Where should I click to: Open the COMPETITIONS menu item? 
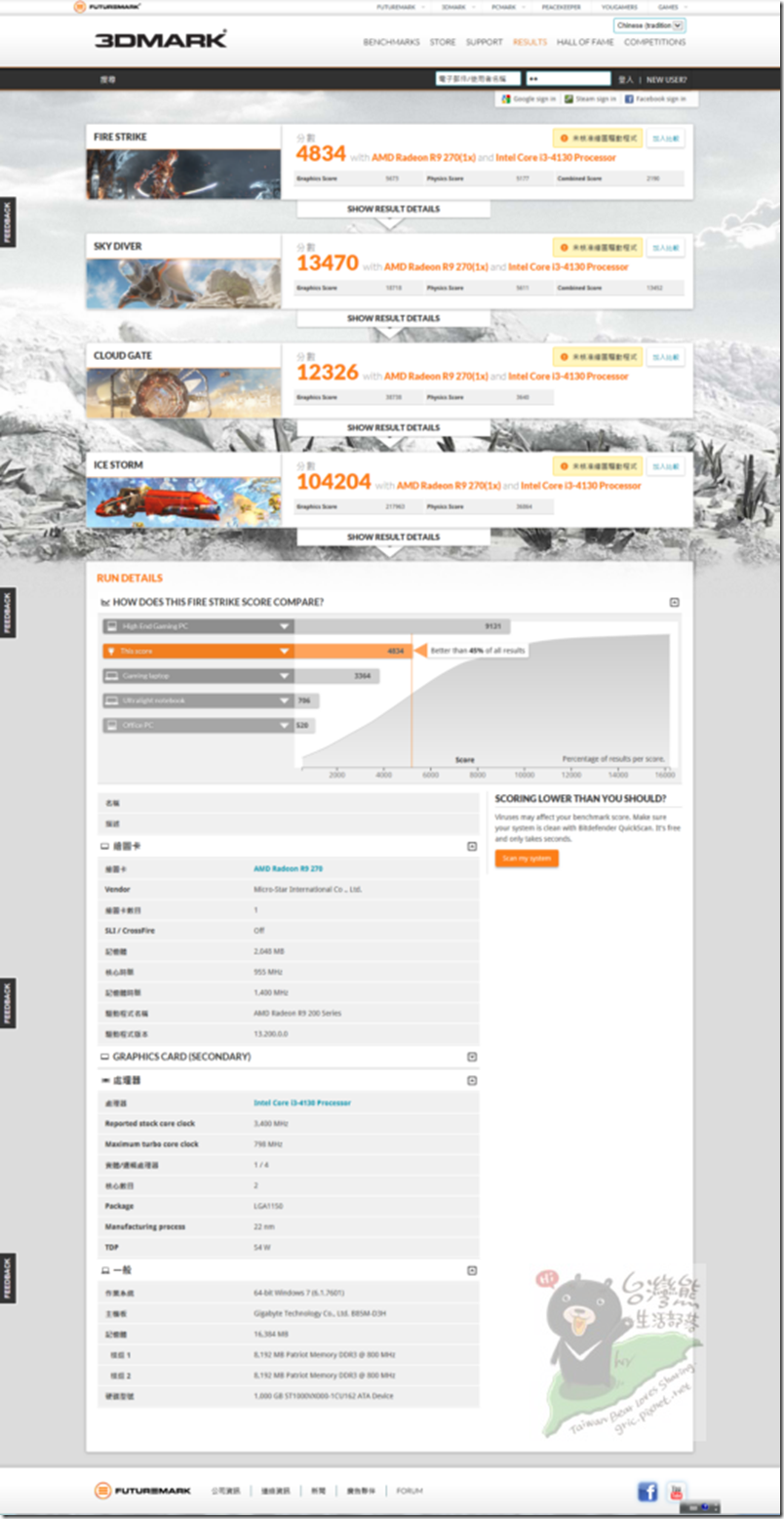click(x=655, y=42)
